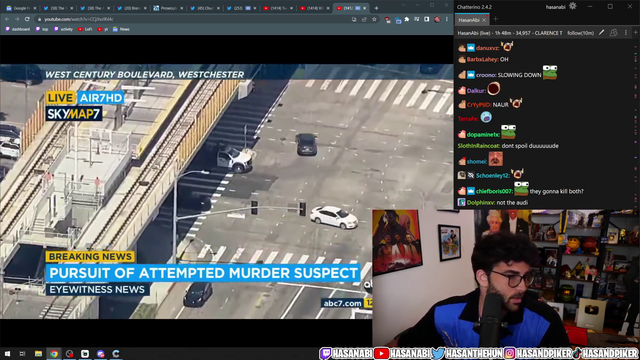Viewport: 640px width, 360px height.
Task: Reload the YouTube page
Action: (27, 19)
